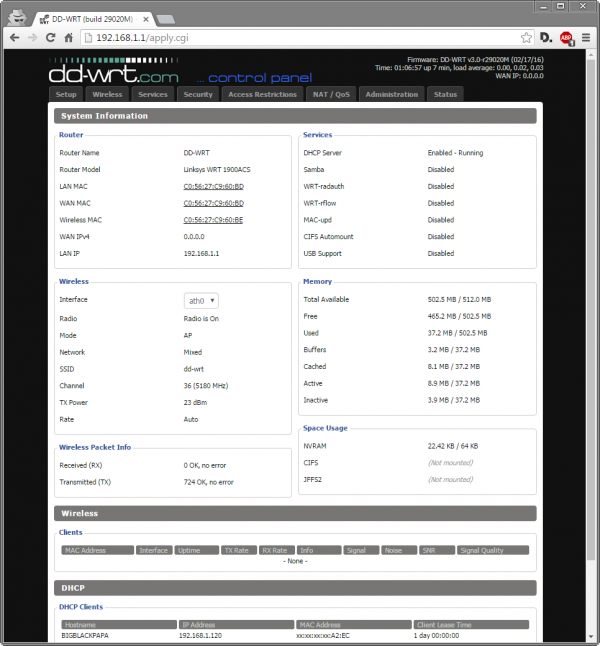Open the Adblock Plus extension icon
This screenshot has height=646, width=600.
pos(566,37)
